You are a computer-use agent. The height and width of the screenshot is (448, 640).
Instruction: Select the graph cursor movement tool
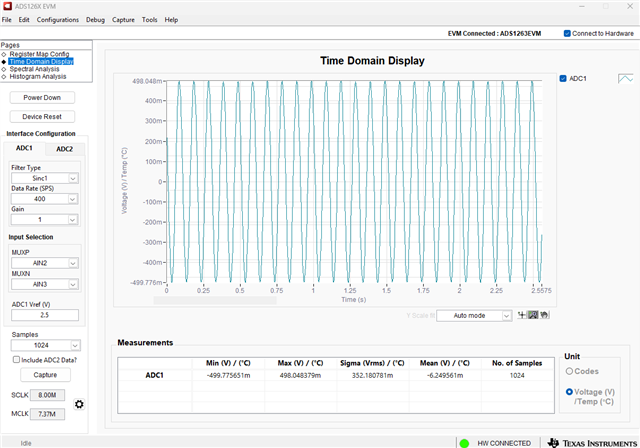522,315
